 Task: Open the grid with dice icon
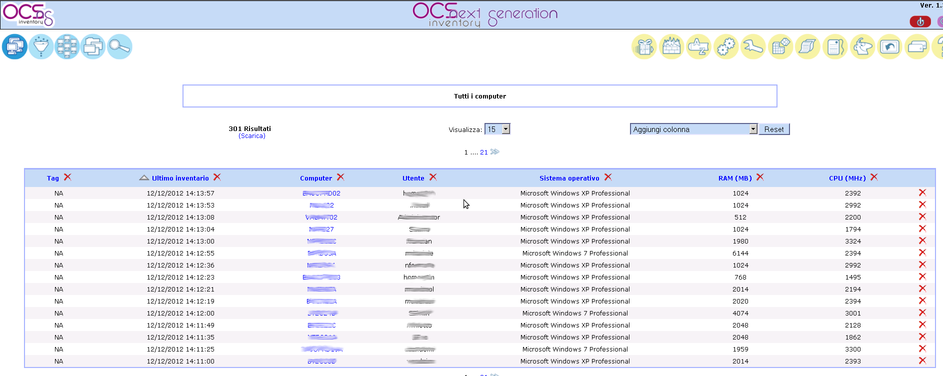click(781, 46)
